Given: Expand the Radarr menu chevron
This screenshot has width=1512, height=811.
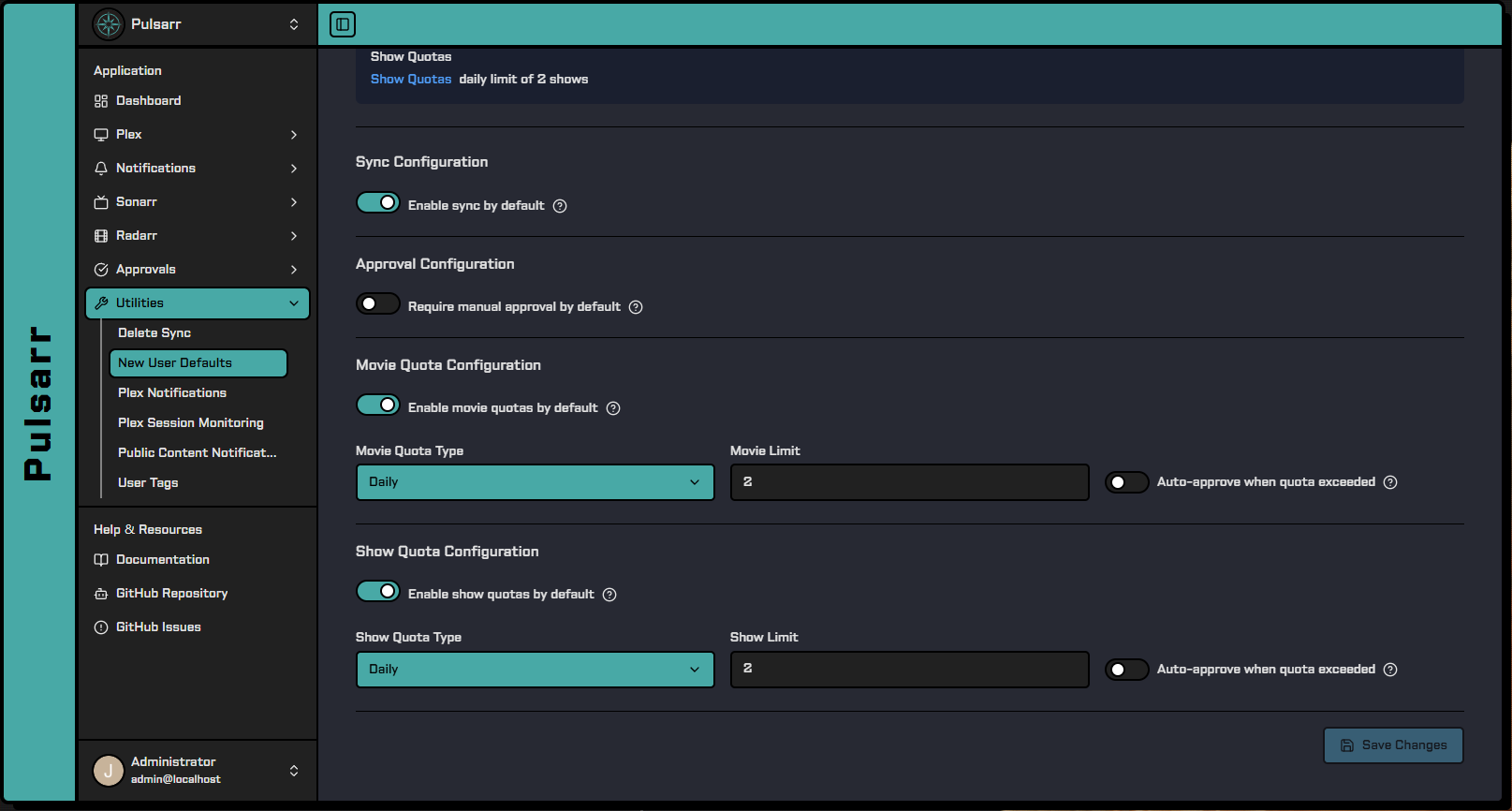Looking at the screenshot, I should click(294, 236).
